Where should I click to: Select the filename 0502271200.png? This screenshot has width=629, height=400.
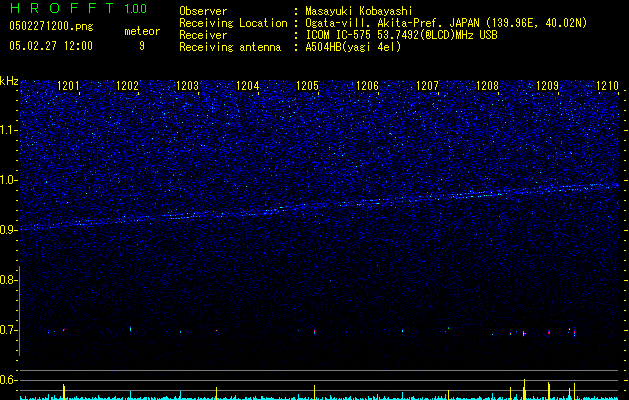pyautogui.click(x=51, y=26)
